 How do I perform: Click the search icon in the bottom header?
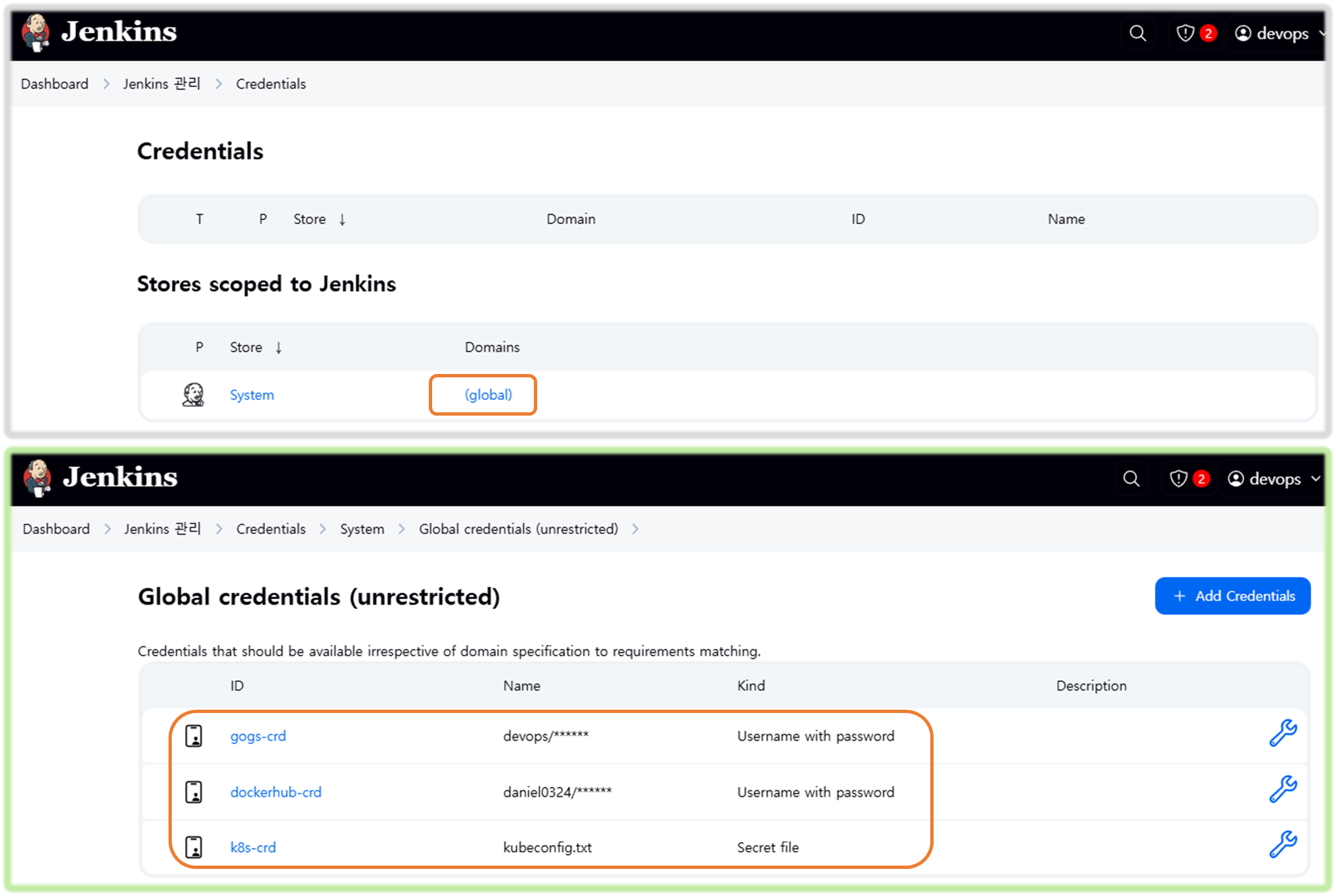(1131, 478)
